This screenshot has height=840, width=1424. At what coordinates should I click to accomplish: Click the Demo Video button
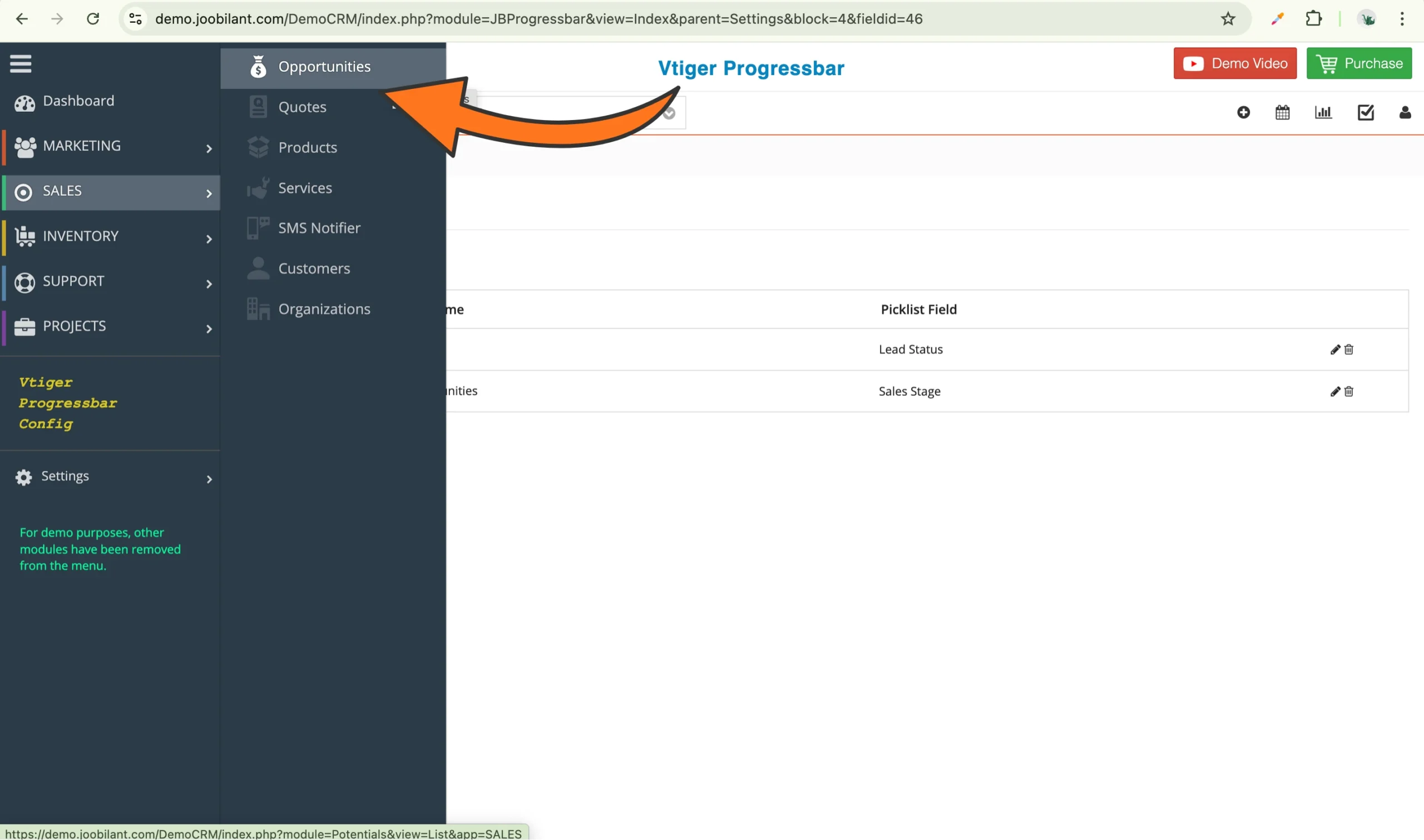pyautogui.click(x=1234, y=63)
